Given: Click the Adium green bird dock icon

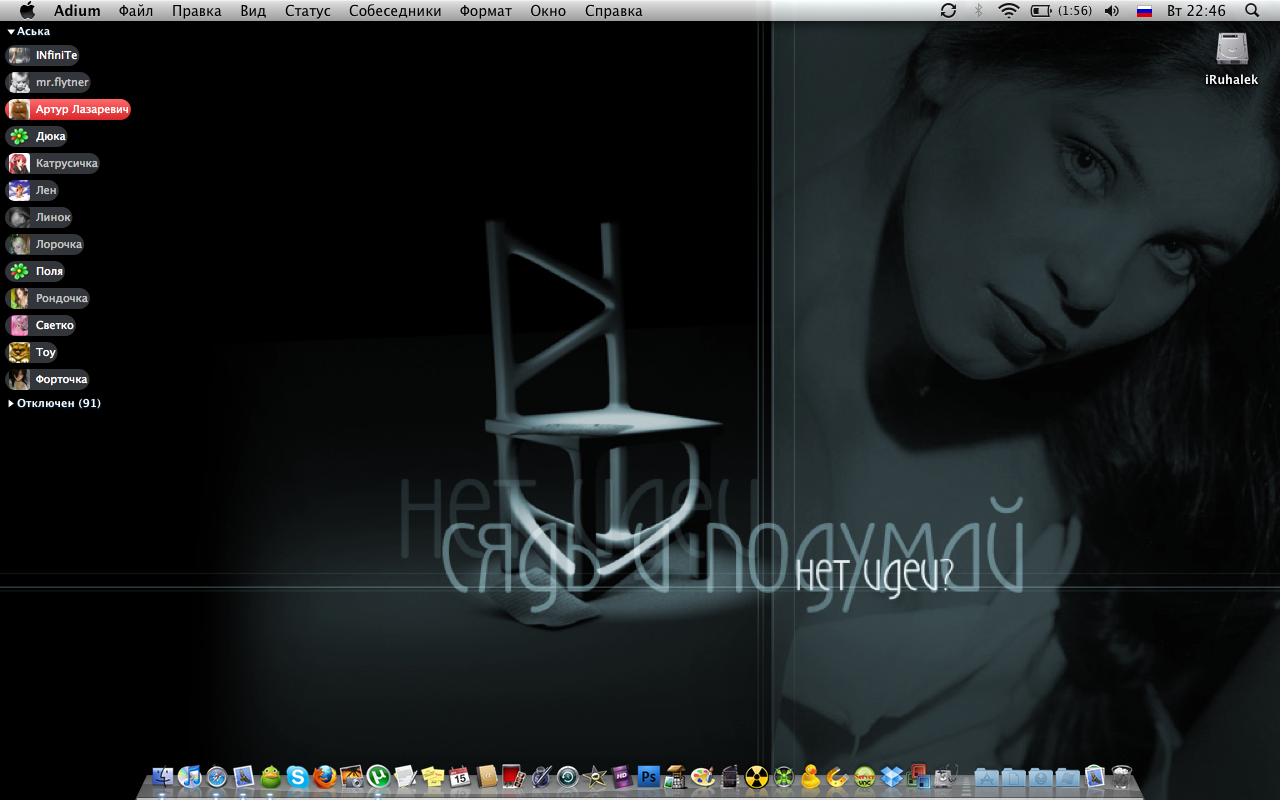Looking at the screenshot, I should (x=270, y=776).
